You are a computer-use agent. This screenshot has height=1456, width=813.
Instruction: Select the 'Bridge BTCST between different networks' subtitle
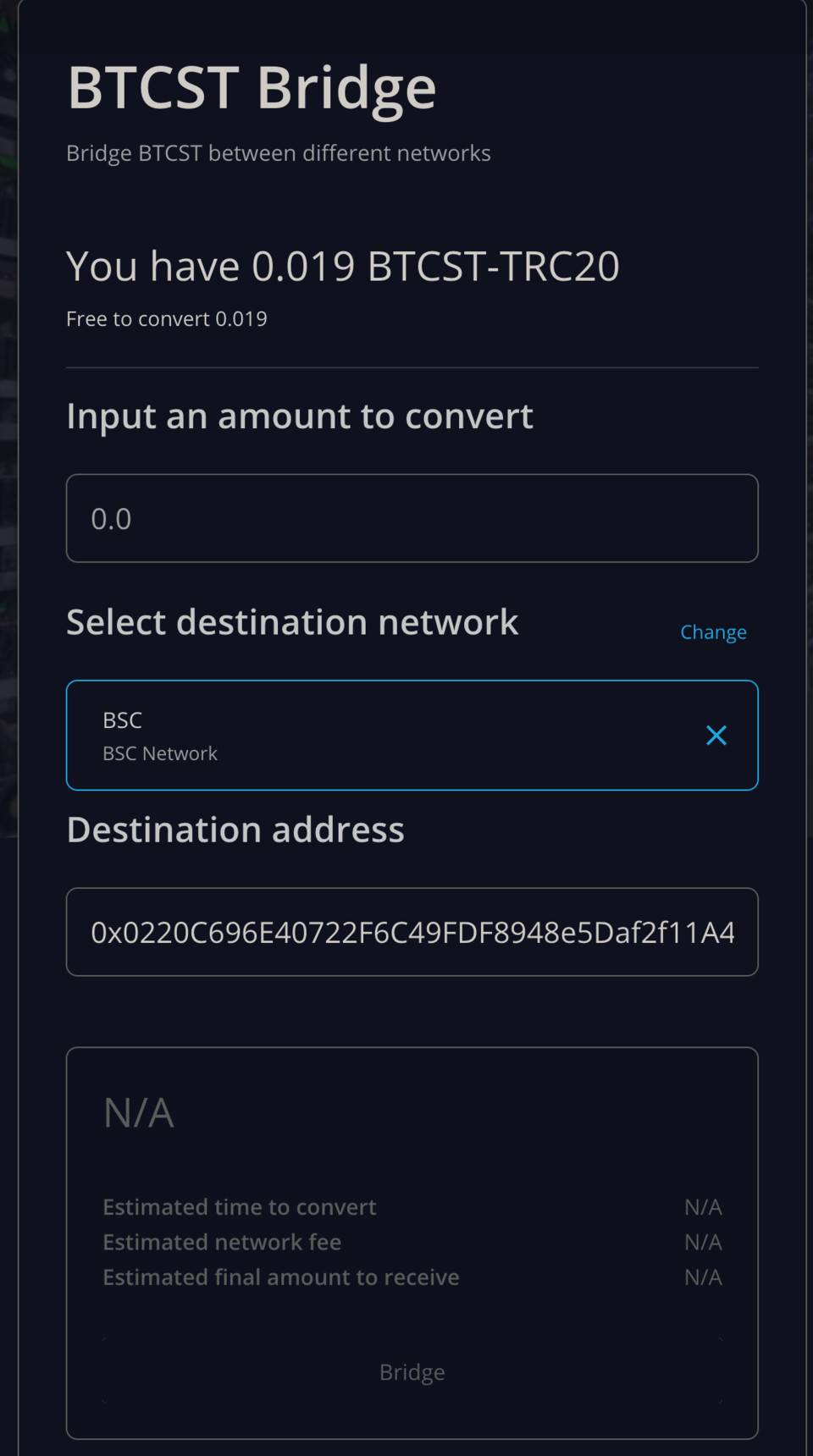point(278,153)
